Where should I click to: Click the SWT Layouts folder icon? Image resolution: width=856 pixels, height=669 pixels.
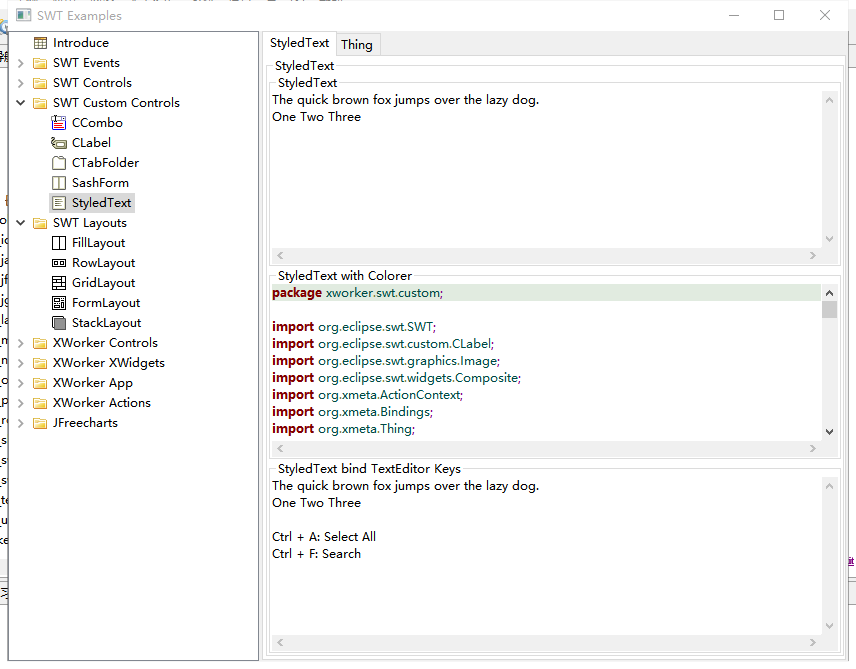click(x=40, y=223)
